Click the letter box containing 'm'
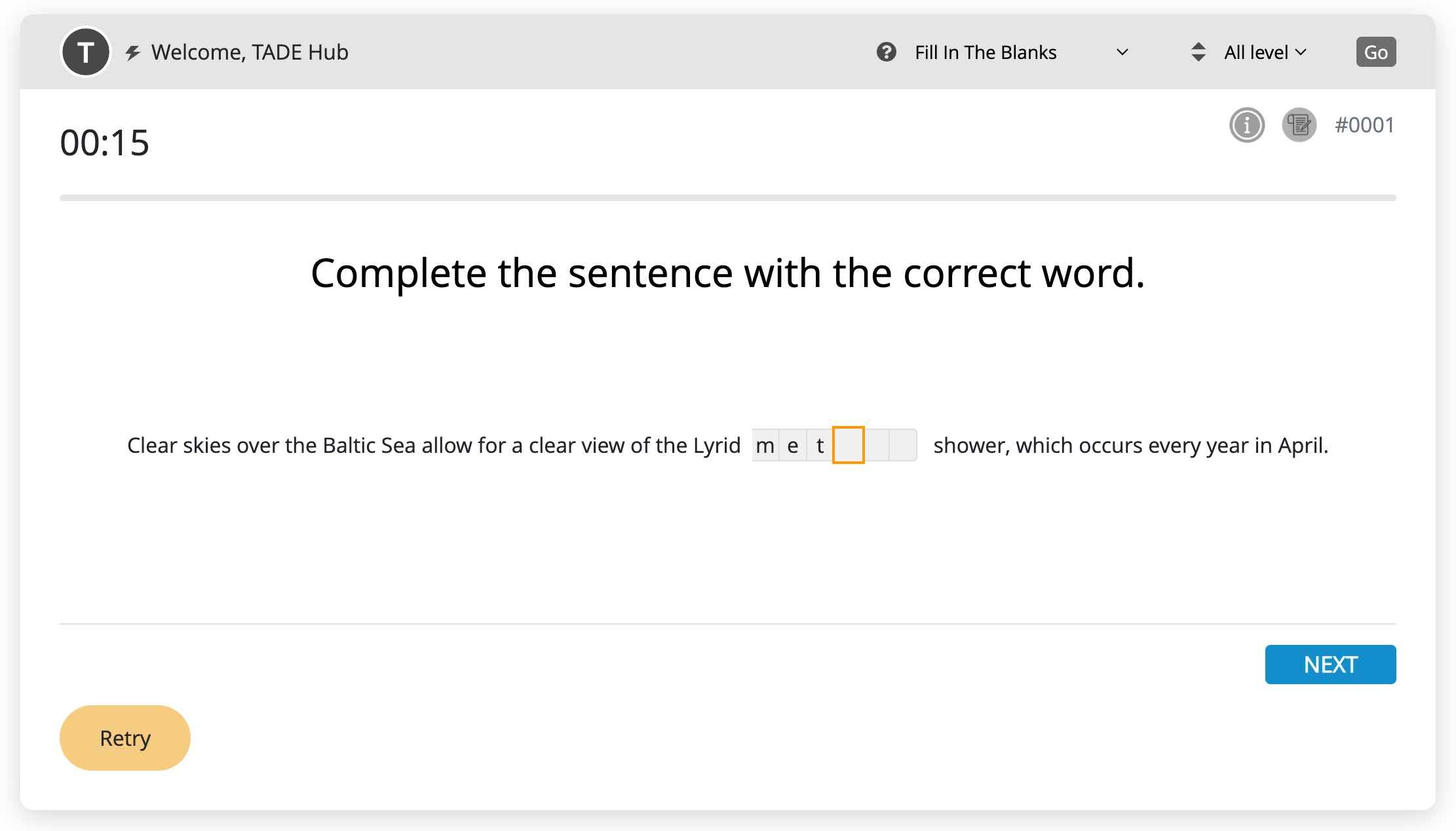This screenshot has width=1456, height=831. point(765,445)
